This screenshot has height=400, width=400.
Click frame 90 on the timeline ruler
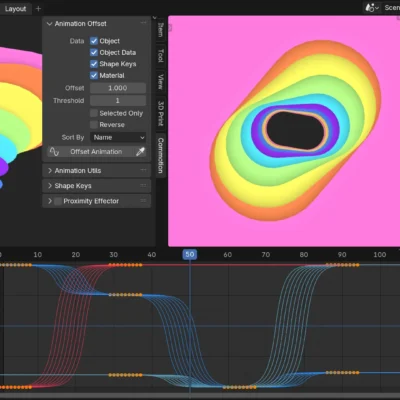point(342,255)
